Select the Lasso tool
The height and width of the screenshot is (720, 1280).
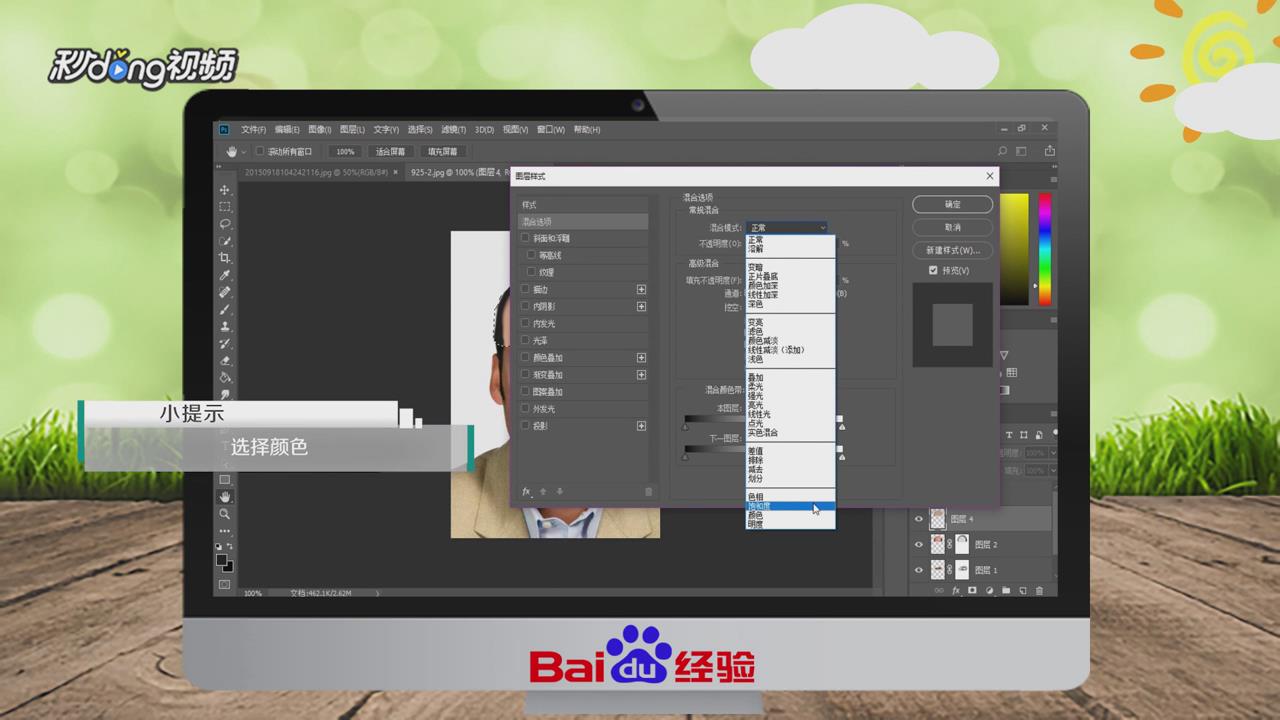[x=225, y=224]
